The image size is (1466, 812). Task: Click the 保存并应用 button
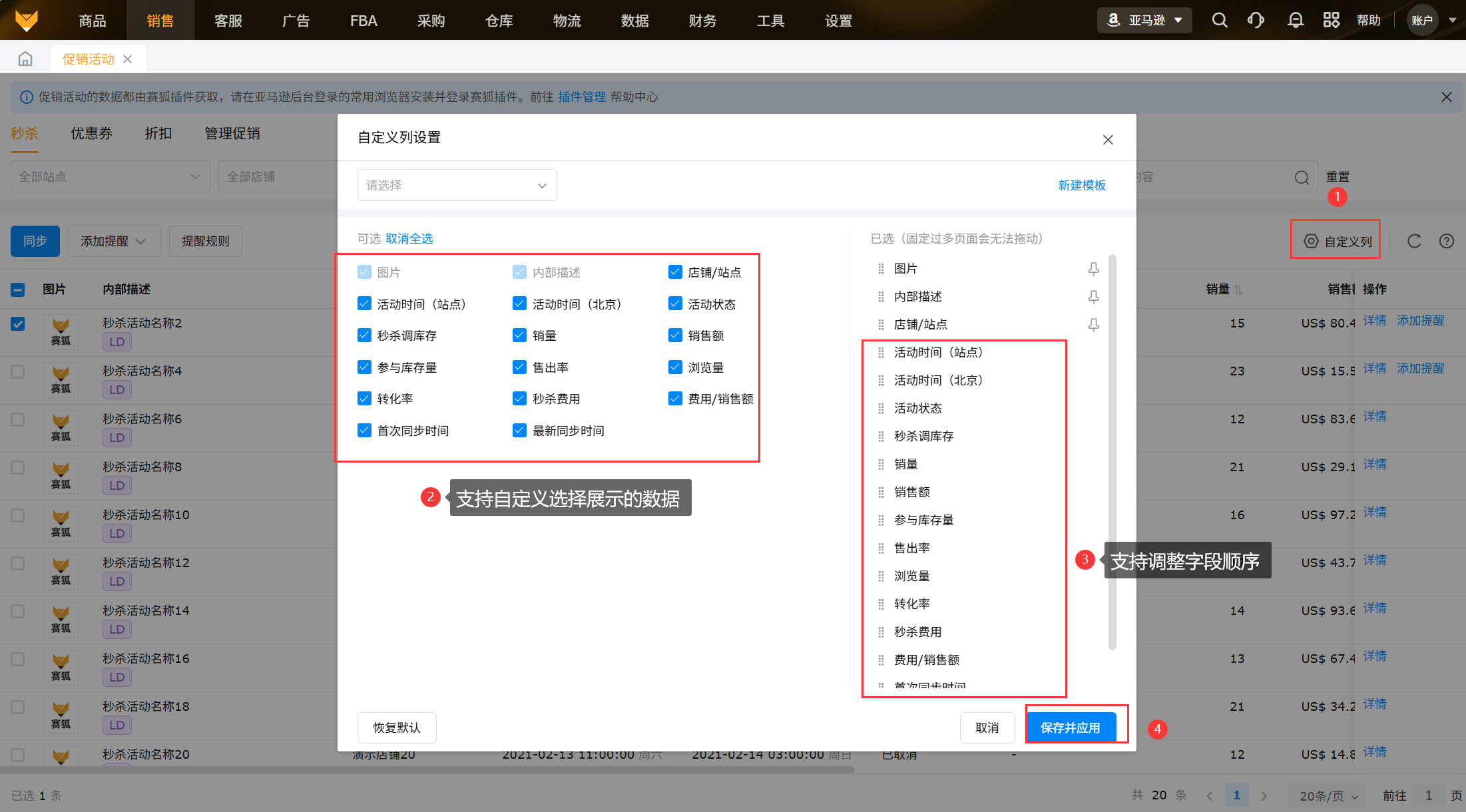1070,727
